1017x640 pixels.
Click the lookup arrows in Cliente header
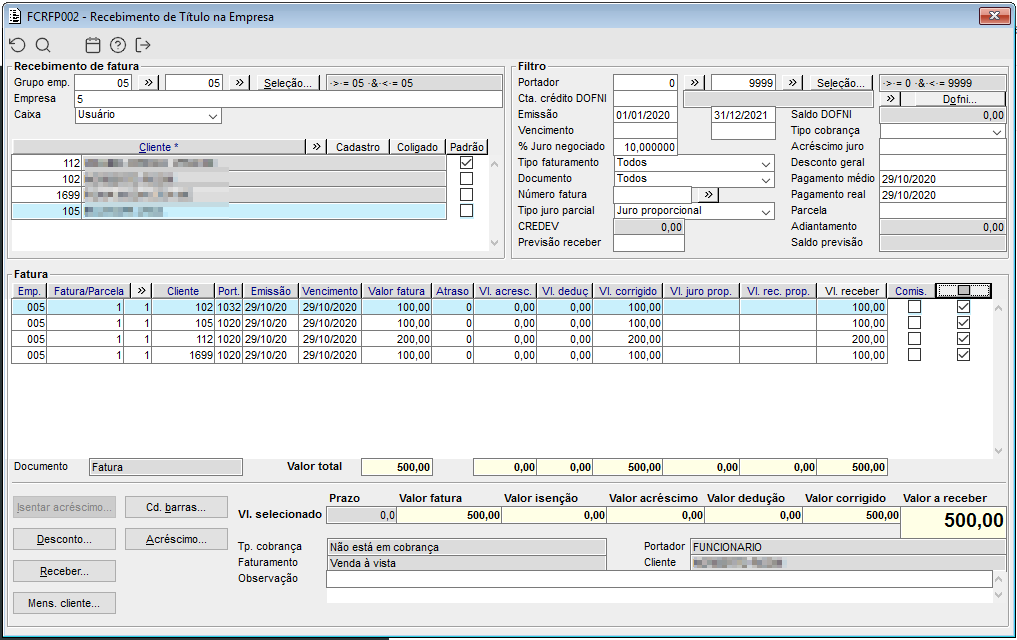[316, 147]
